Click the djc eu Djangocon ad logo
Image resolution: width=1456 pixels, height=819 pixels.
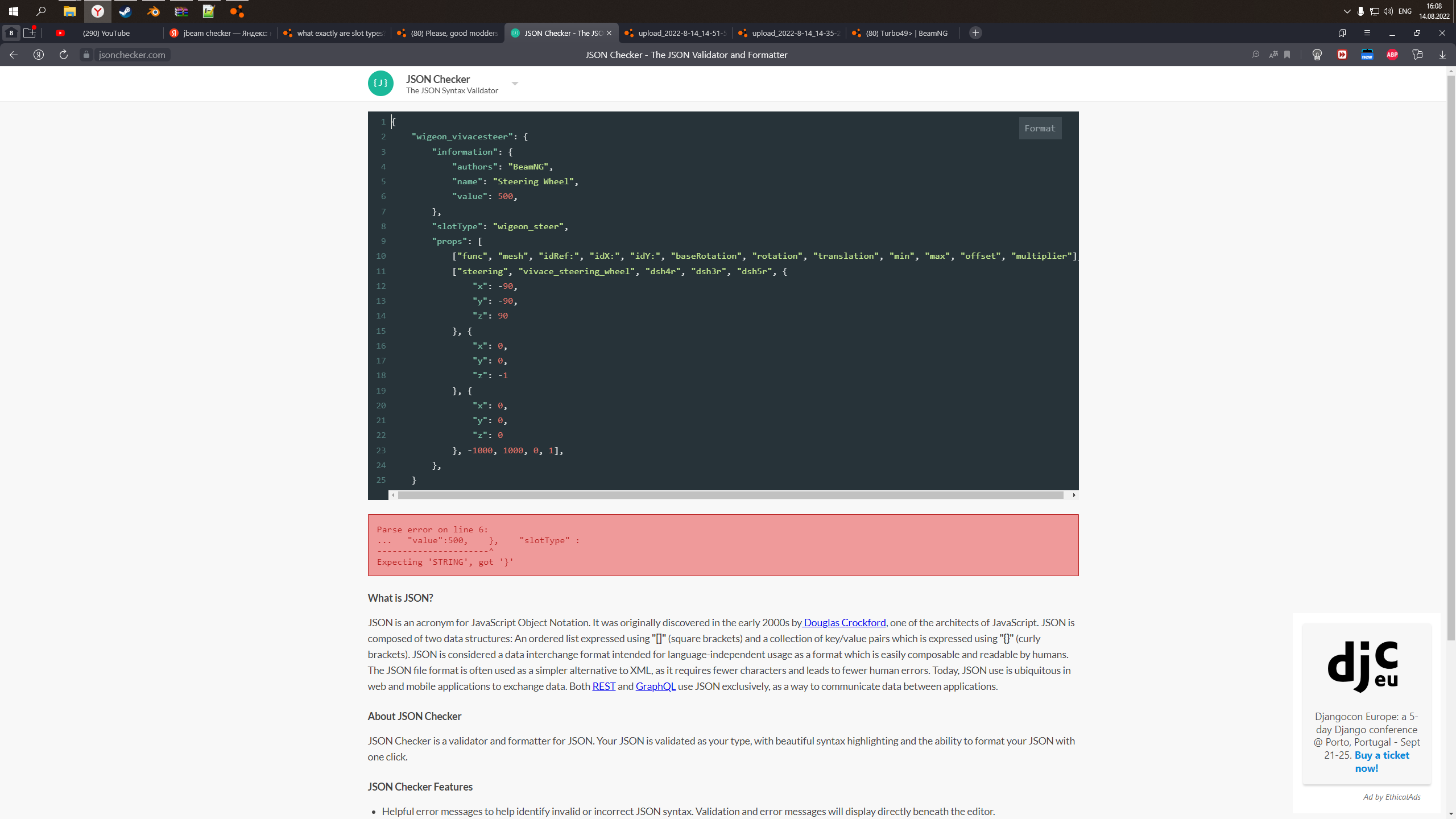pos(1363,667)
